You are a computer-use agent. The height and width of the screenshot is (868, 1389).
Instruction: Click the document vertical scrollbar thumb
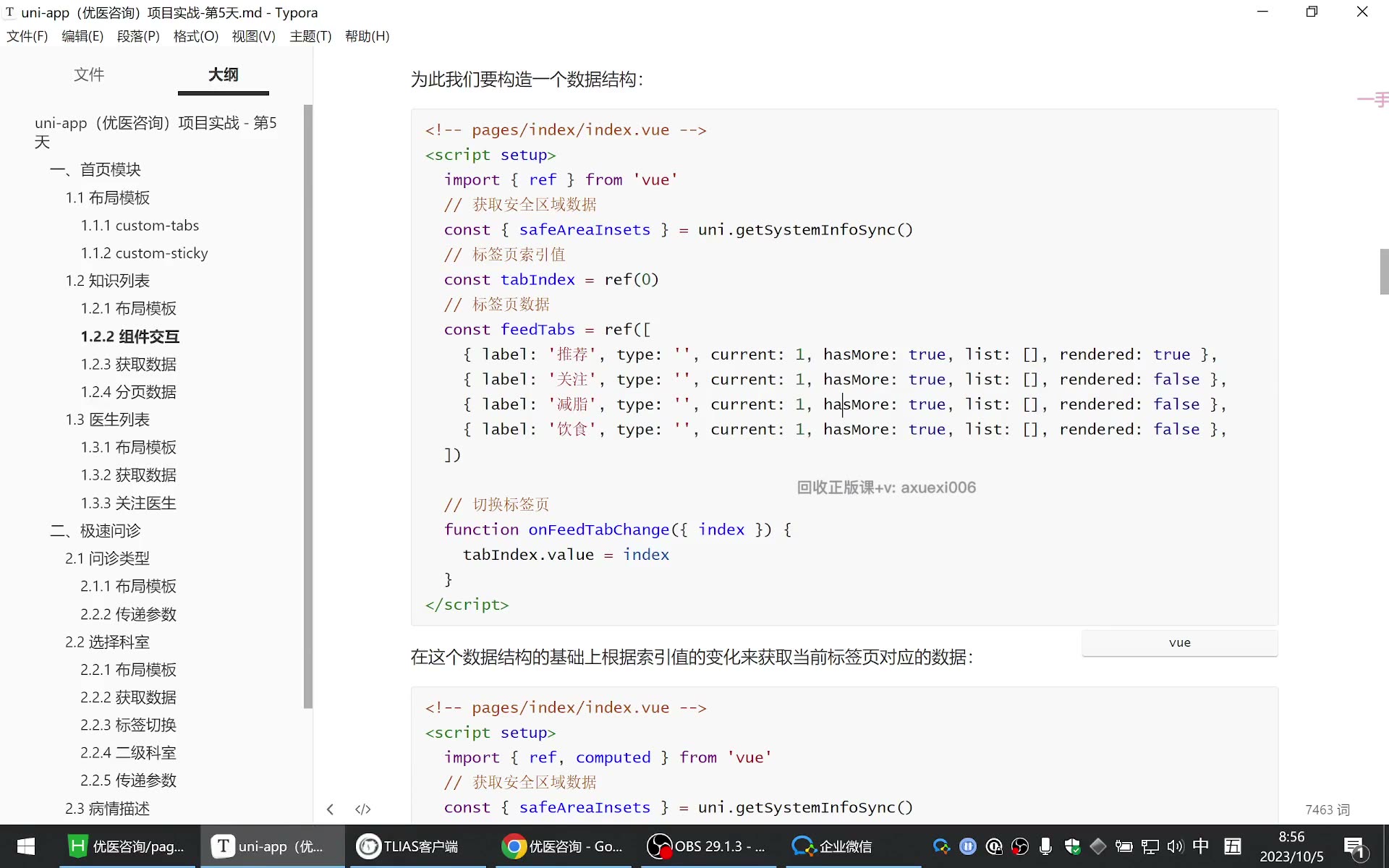pos(1384,272)
